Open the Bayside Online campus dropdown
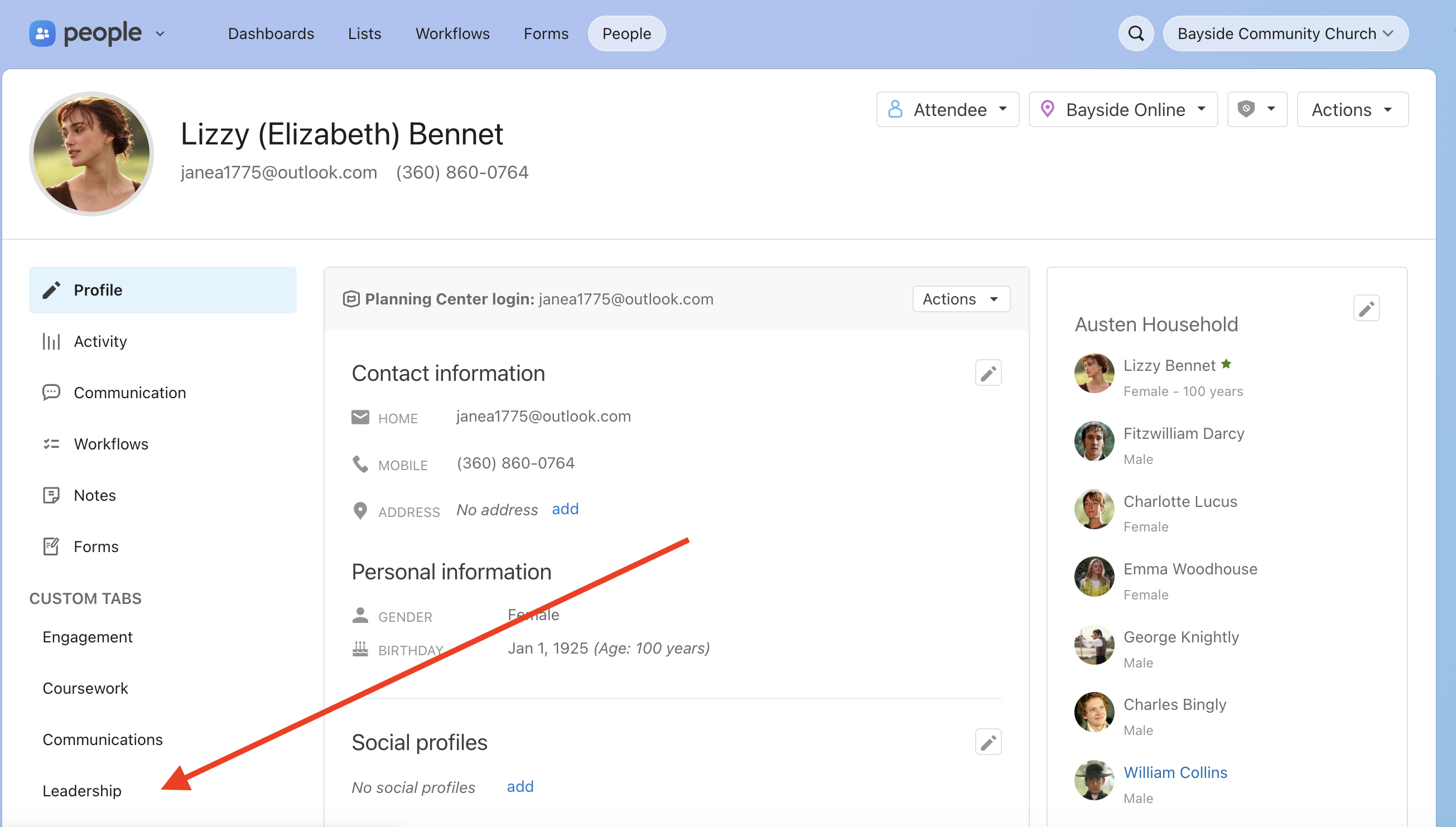 (x=1122, y=109)
